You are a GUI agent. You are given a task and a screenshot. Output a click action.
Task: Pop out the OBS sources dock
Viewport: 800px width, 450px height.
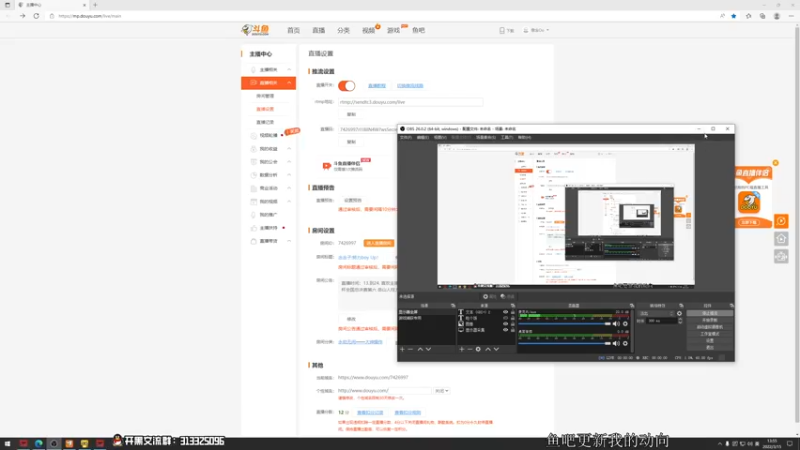tap(513, 306)
